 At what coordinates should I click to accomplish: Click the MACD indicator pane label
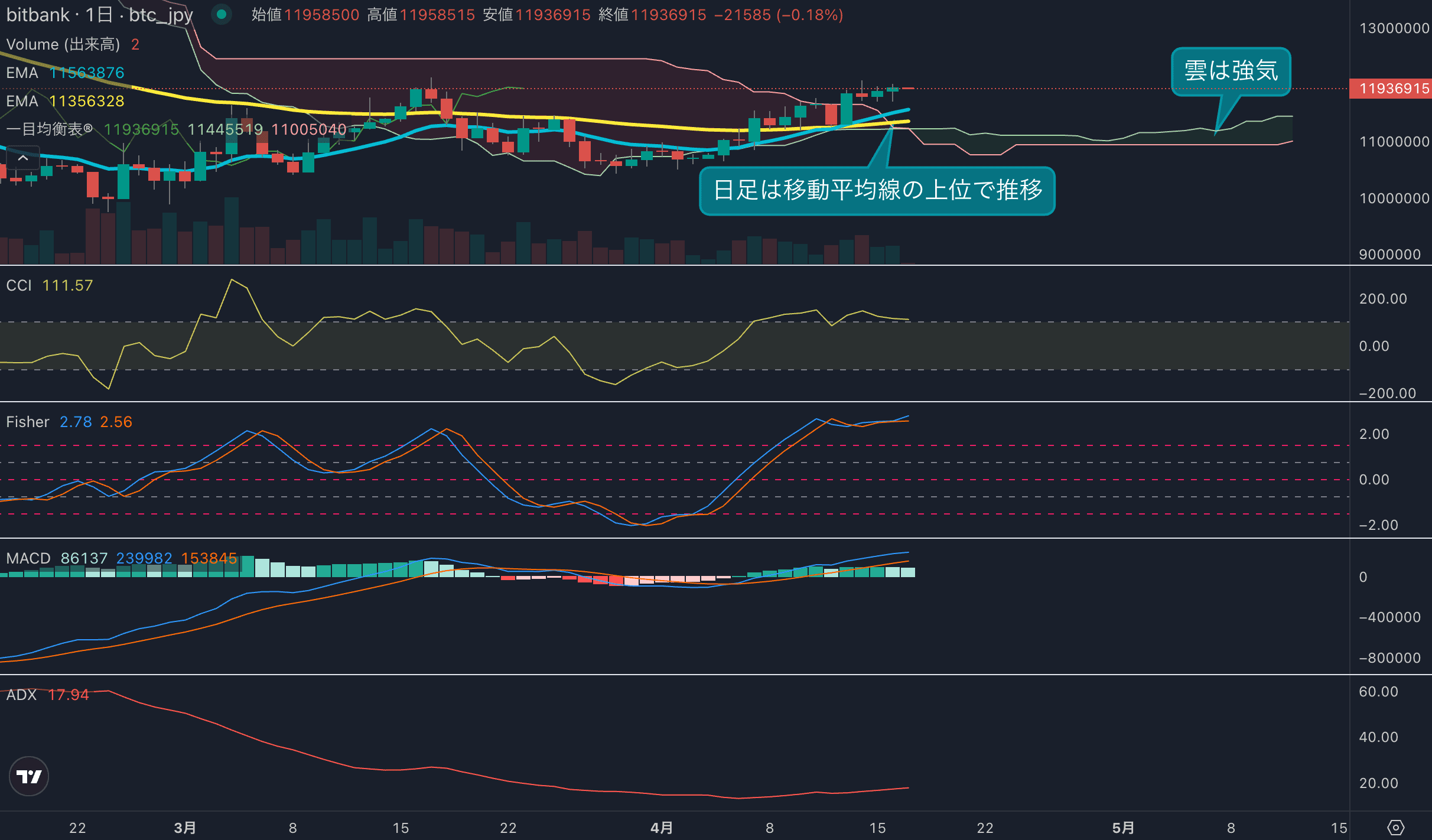[x=28, y=558]
